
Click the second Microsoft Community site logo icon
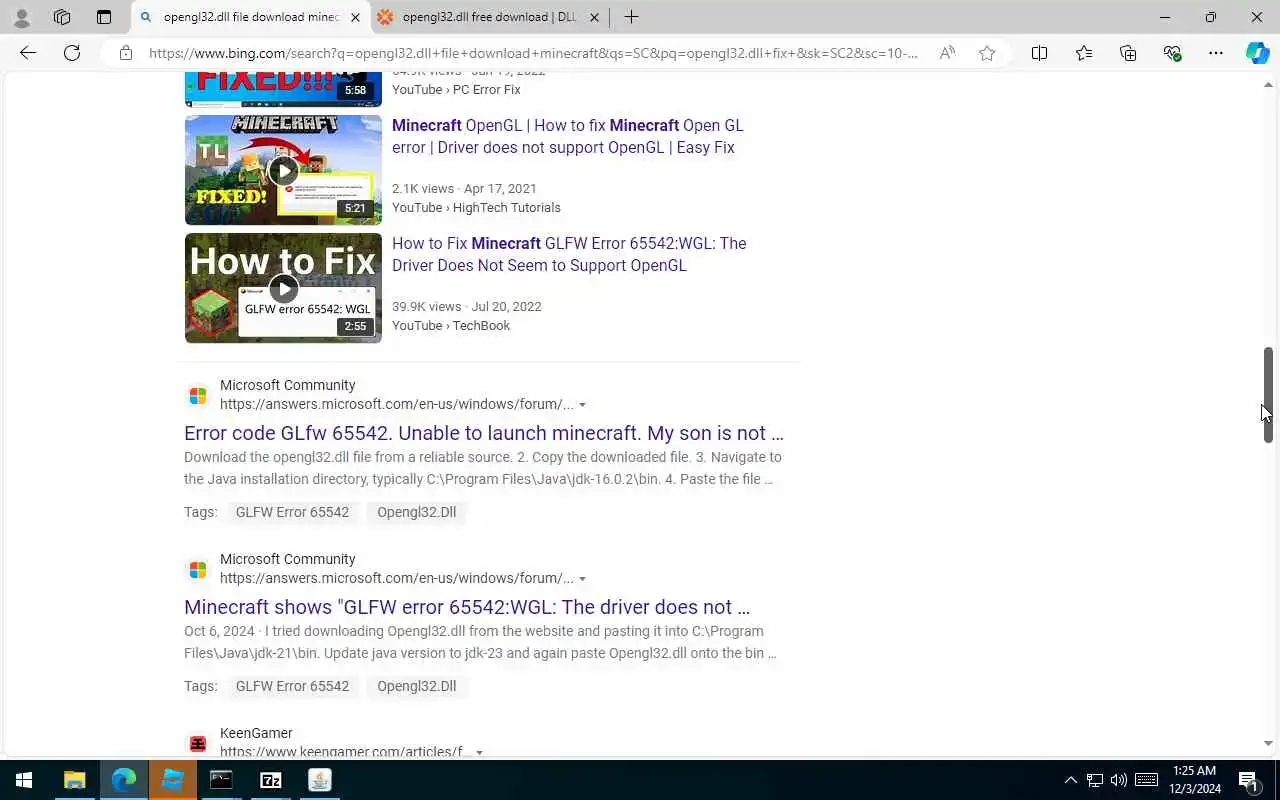pyautogui.click(x=198, y=569)
